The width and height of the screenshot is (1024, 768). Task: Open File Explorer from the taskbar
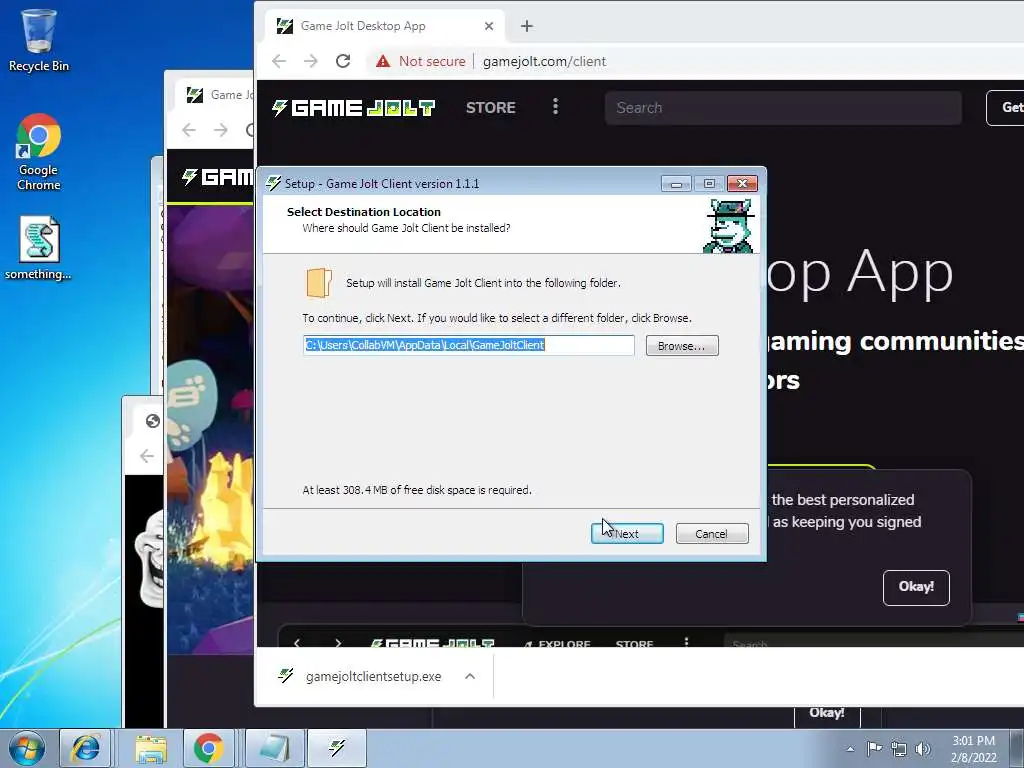(151, 748)
